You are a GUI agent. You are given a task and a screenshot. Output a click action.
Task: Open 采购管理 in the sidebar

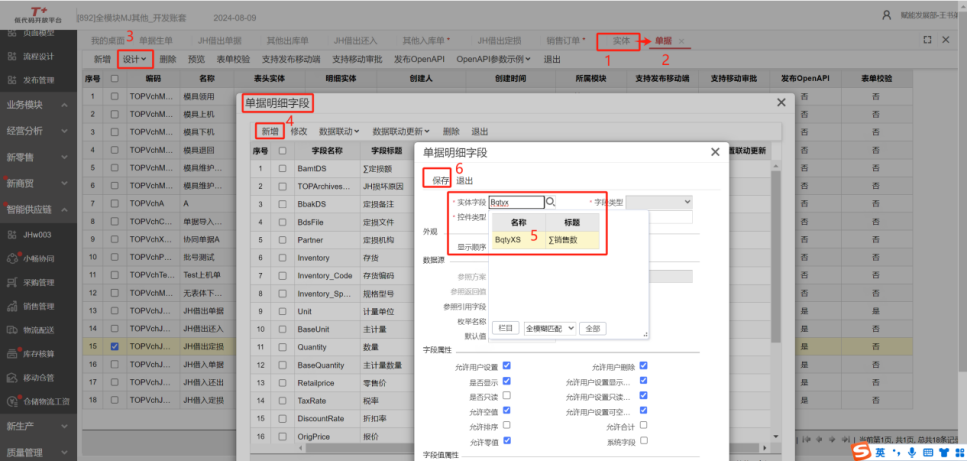click(x=39, y=282)
